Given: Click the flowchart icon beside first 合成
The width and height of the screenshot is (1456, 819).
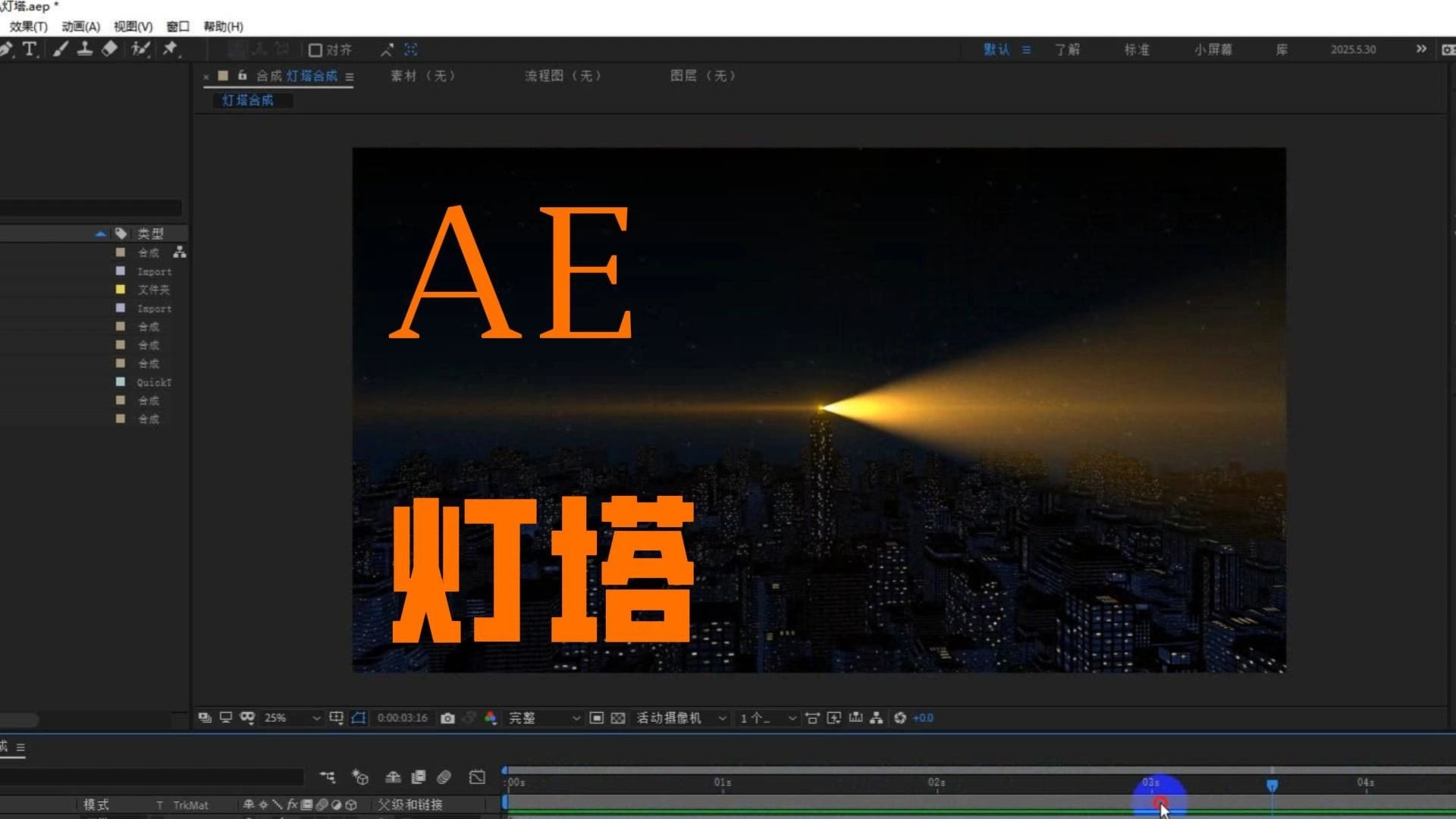Looking at the screenshot, I should (179, 253).
